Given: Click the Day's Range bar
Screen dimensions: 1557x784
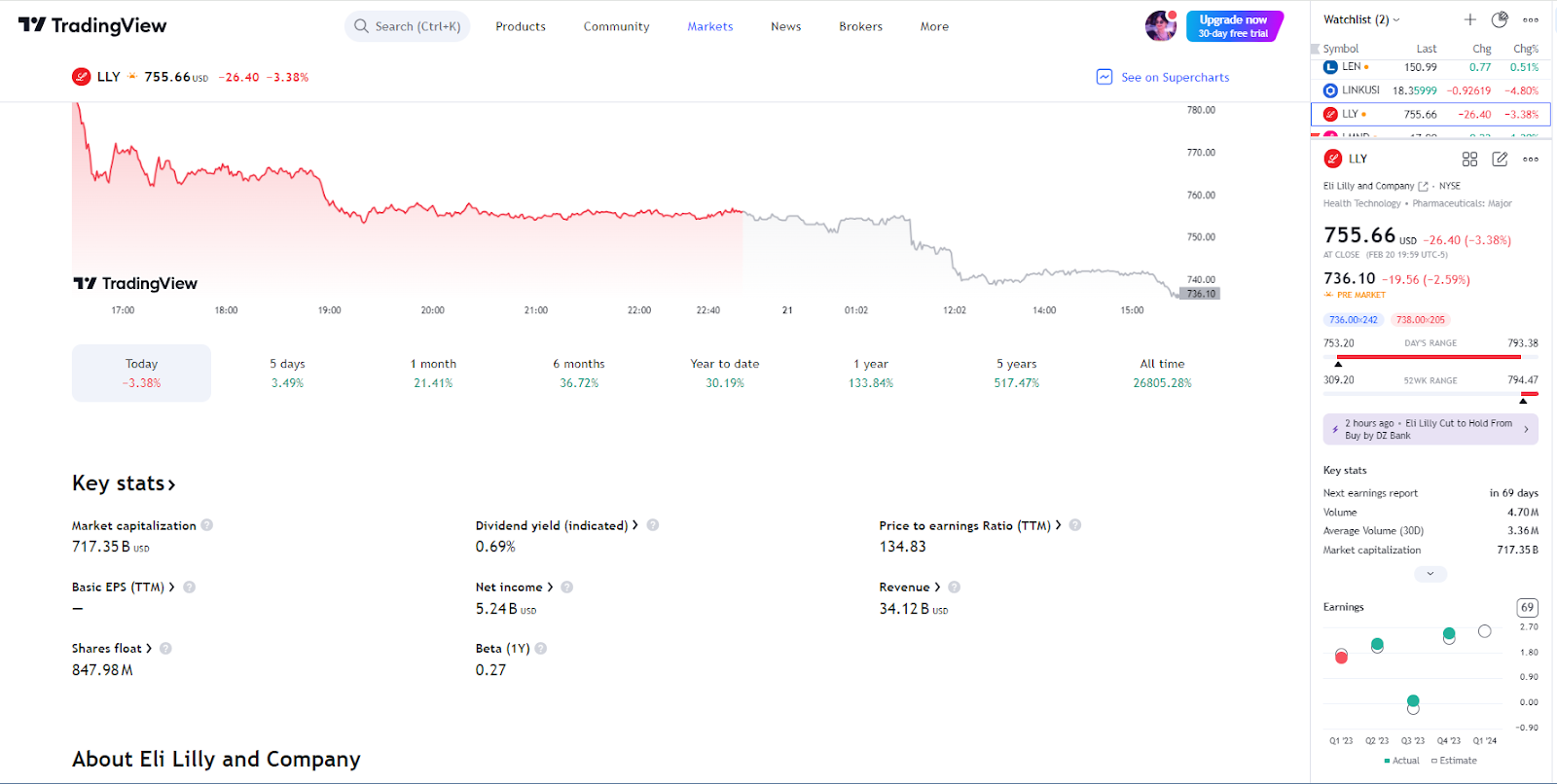Looking at the screenshot, I should [1430, 357].
